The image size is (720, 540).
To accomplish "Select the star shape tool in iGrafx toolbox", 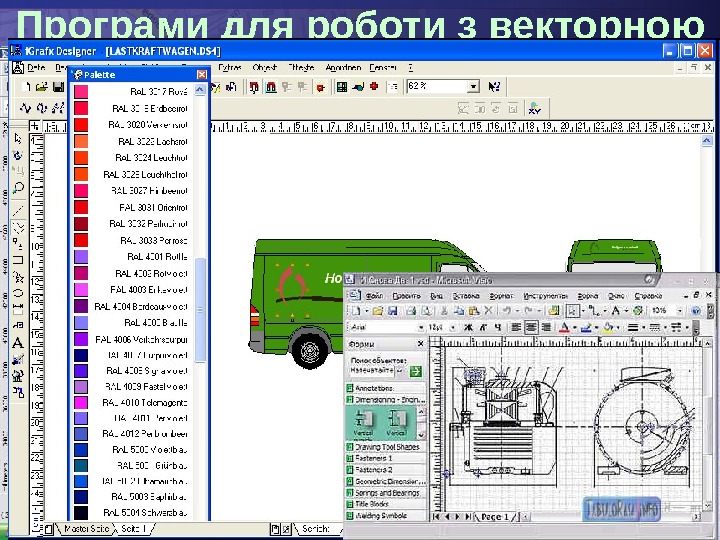I will coord(18,276).
